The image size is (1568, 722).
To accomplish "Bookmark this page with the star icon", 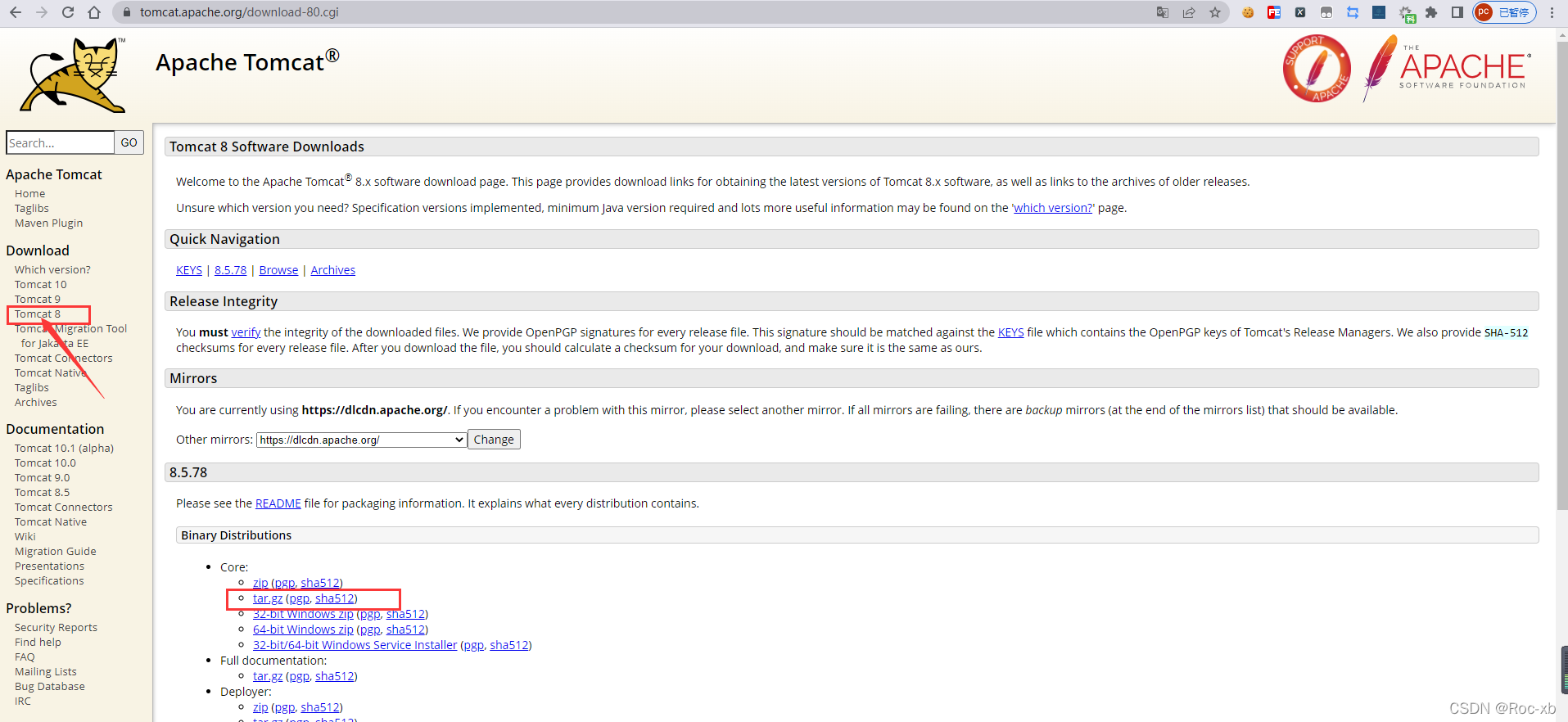I will [1215, 12].
